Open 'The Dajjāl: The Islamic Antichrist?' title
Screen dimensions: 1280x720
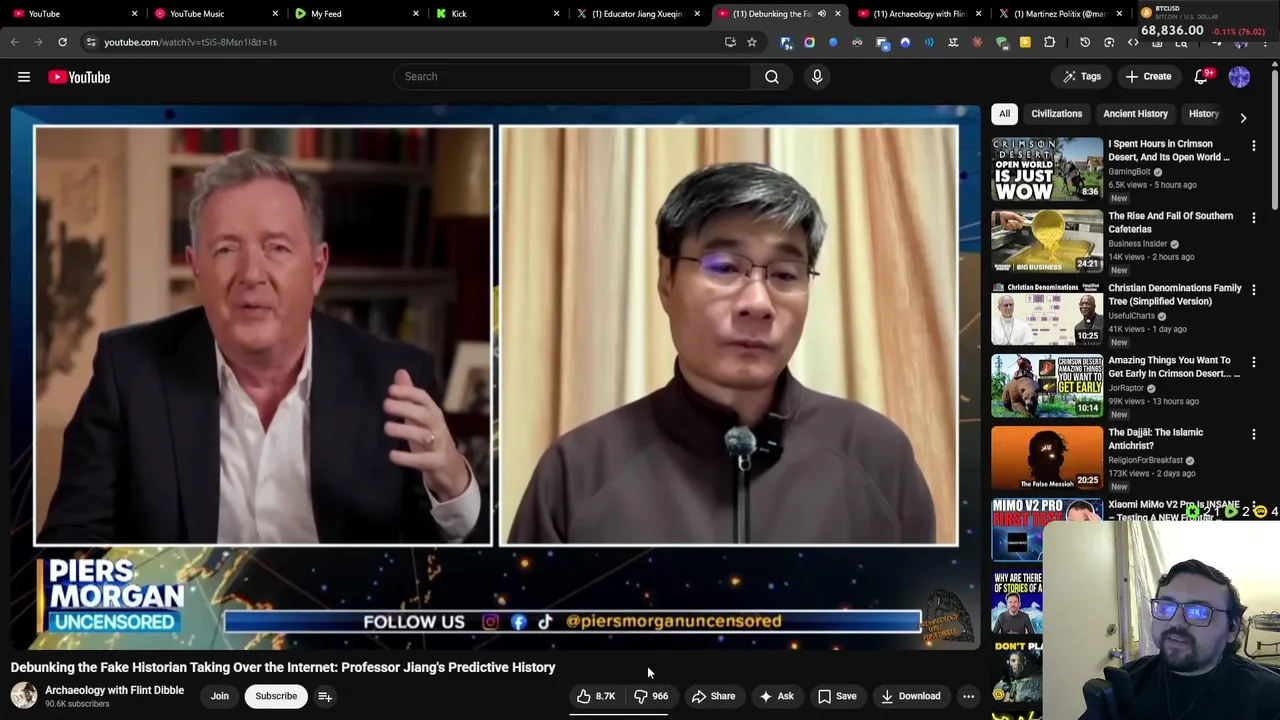coord(1155,439)
